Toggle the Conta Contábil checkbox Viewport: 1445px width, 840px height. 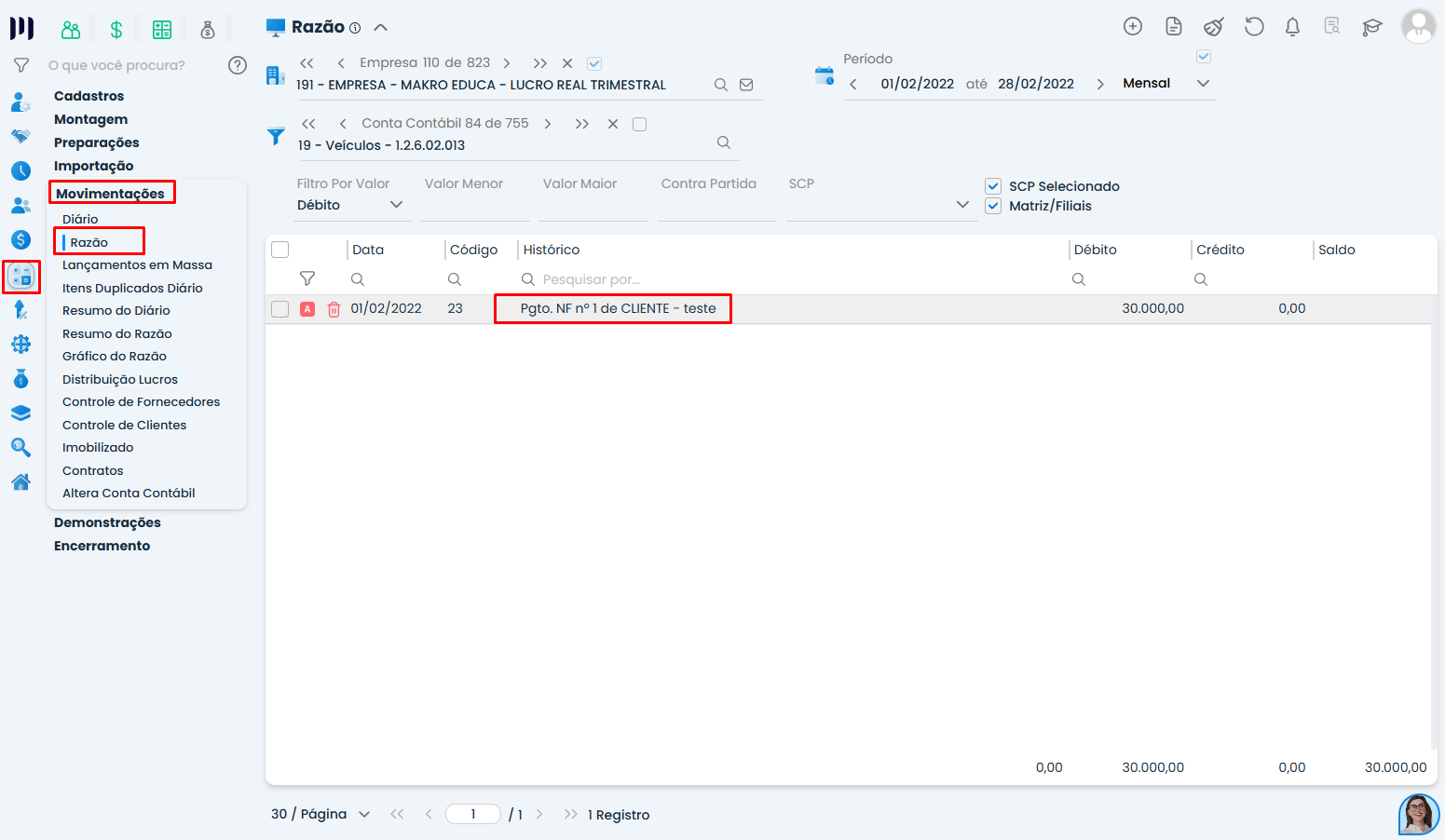coord(639,124)
